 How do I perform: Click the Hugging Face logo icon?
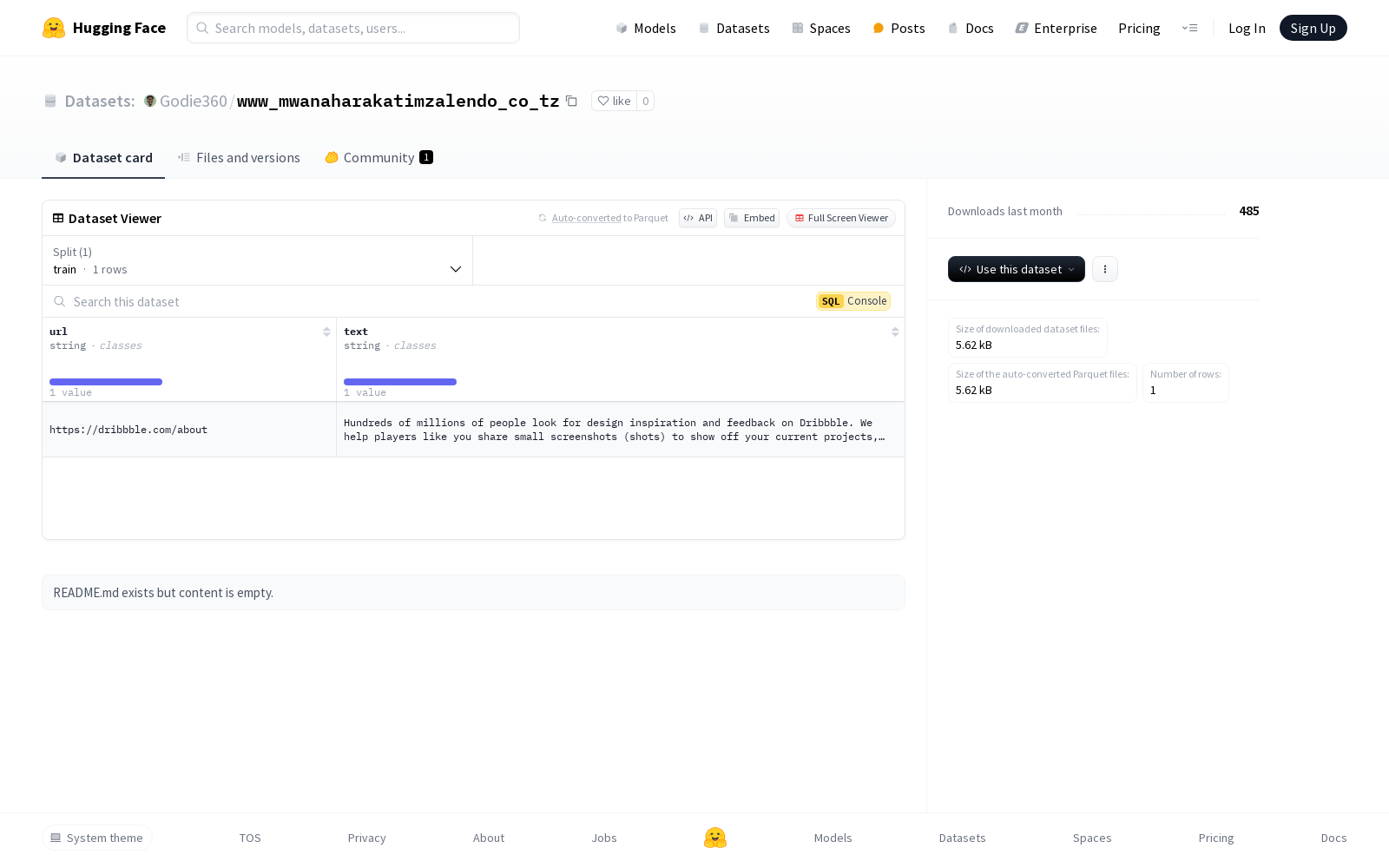click(x=54, y=28)
